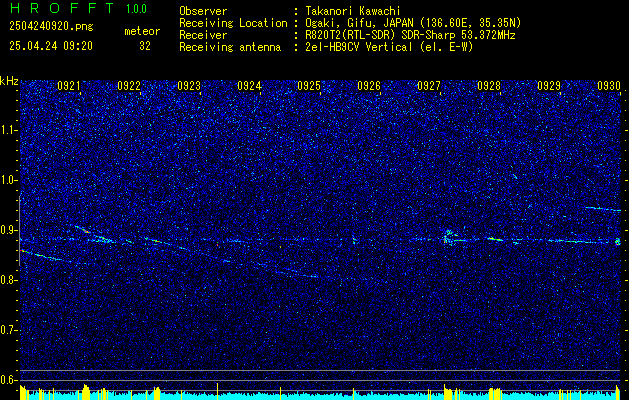
Task: Click the 1.1 kHz axis label
Action: click(9, 130)
